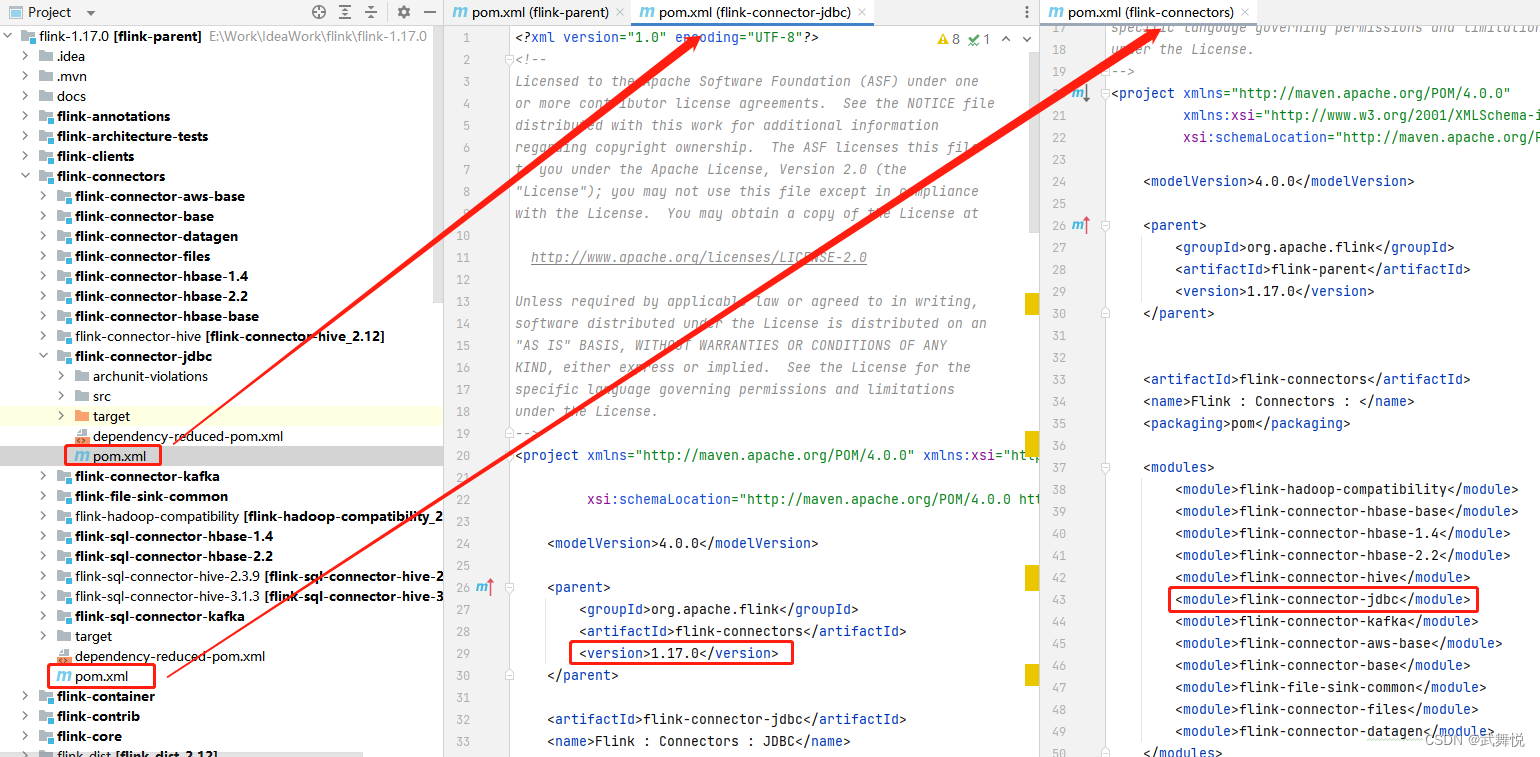The image size is (1540, 757).
Task: Click Project tree vertical scrollbar
Action: pos(437,165)
